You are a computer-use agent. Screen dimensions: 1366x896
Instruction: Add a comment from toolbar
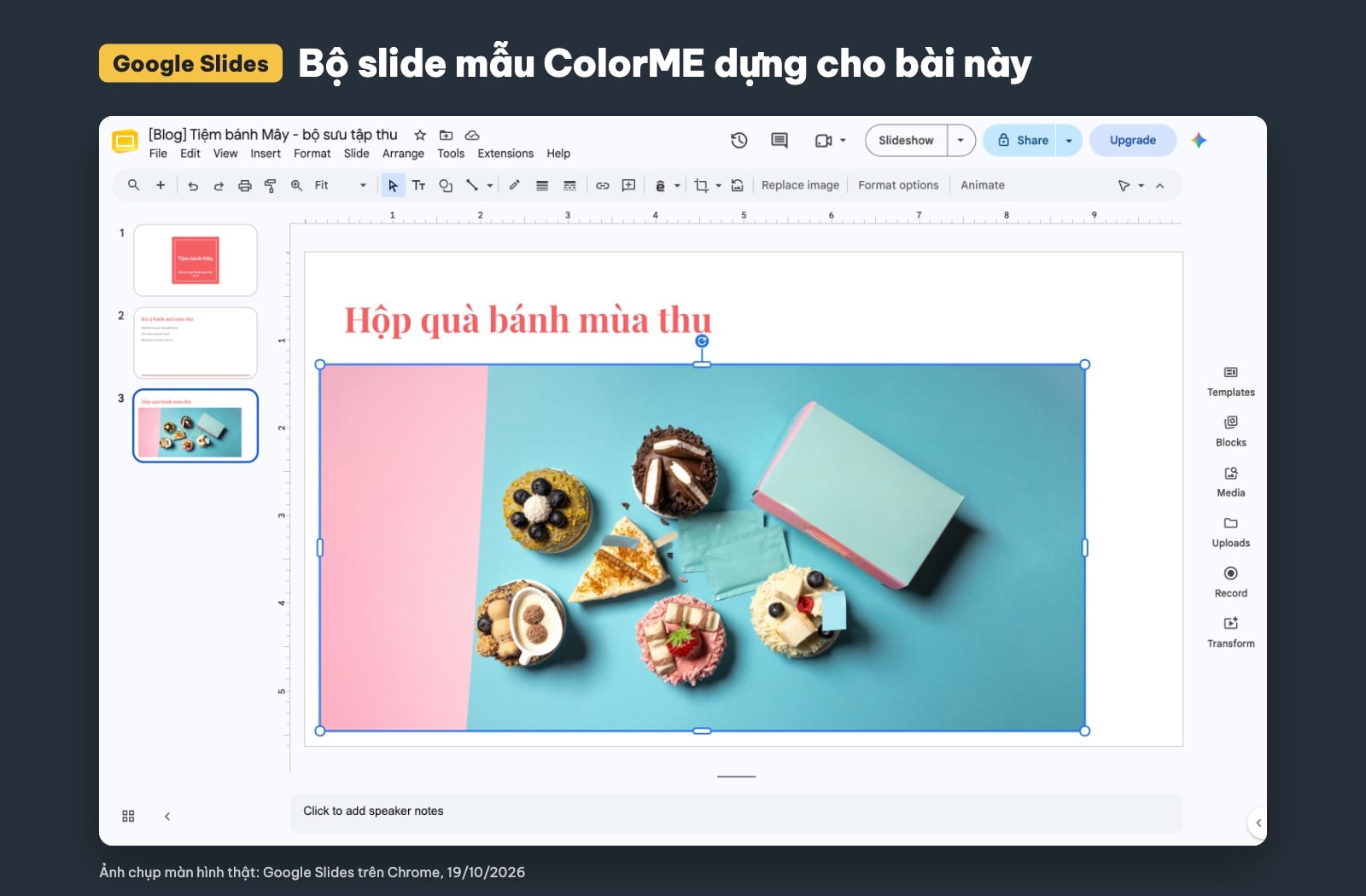click(629, 185)
